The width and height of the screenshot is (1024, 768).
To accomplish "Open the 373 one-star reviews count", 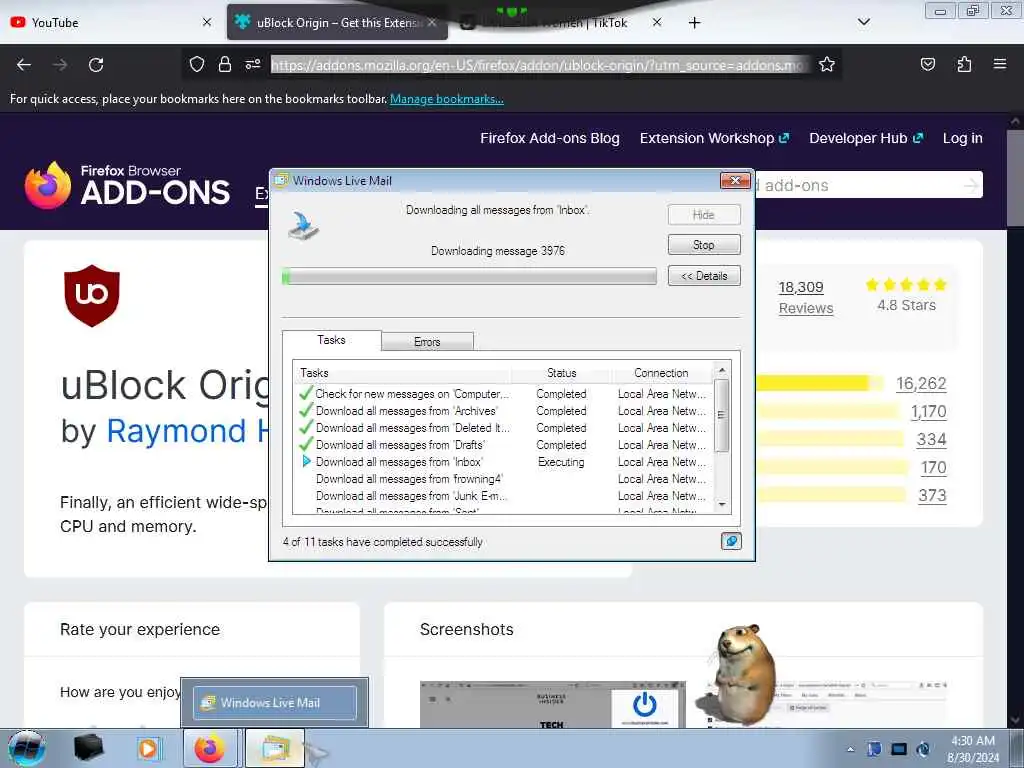I will pyautogui.click(x=932, y=496).
